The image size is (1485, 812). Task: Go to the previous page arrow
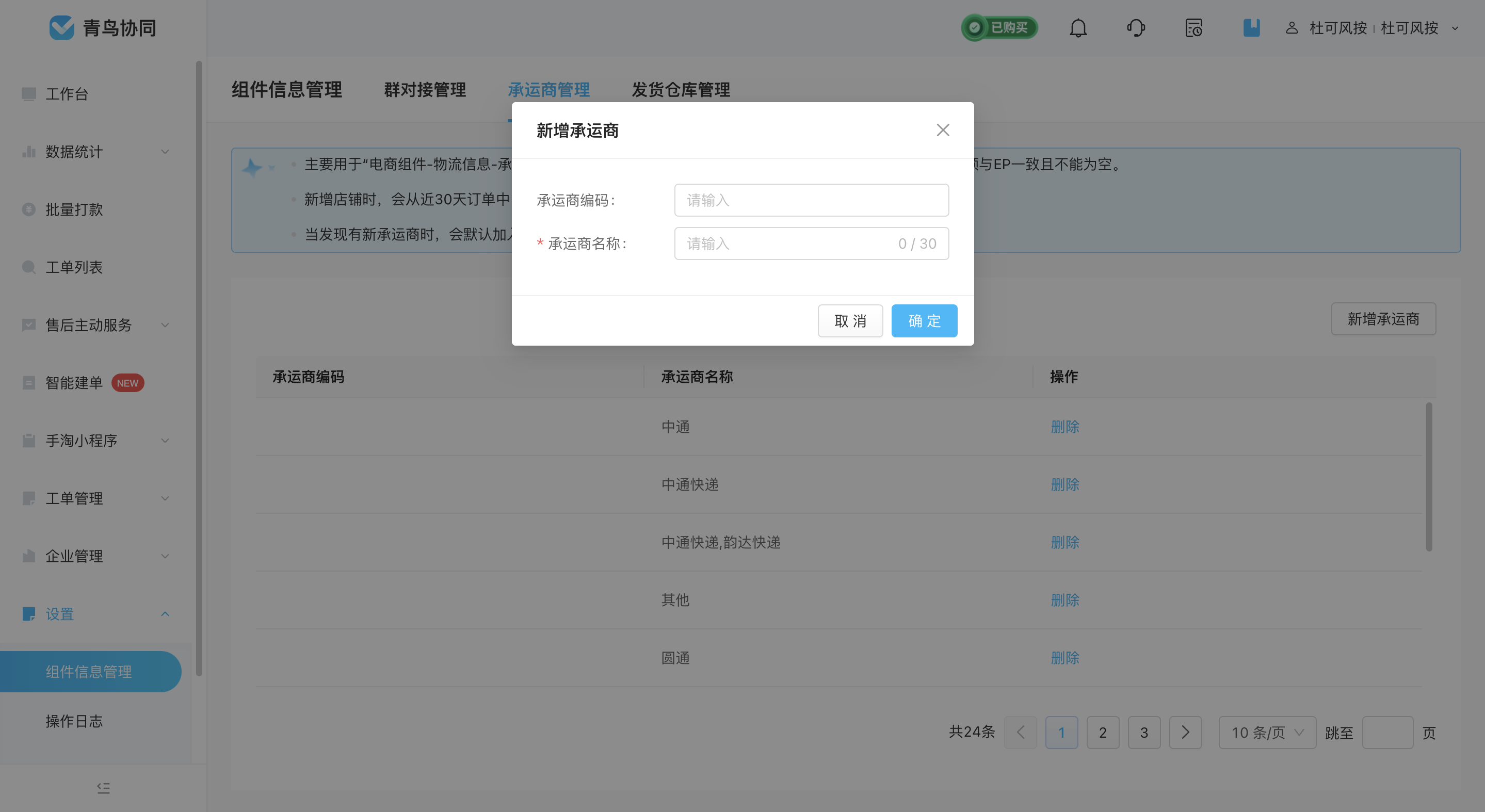point(1021,733)
